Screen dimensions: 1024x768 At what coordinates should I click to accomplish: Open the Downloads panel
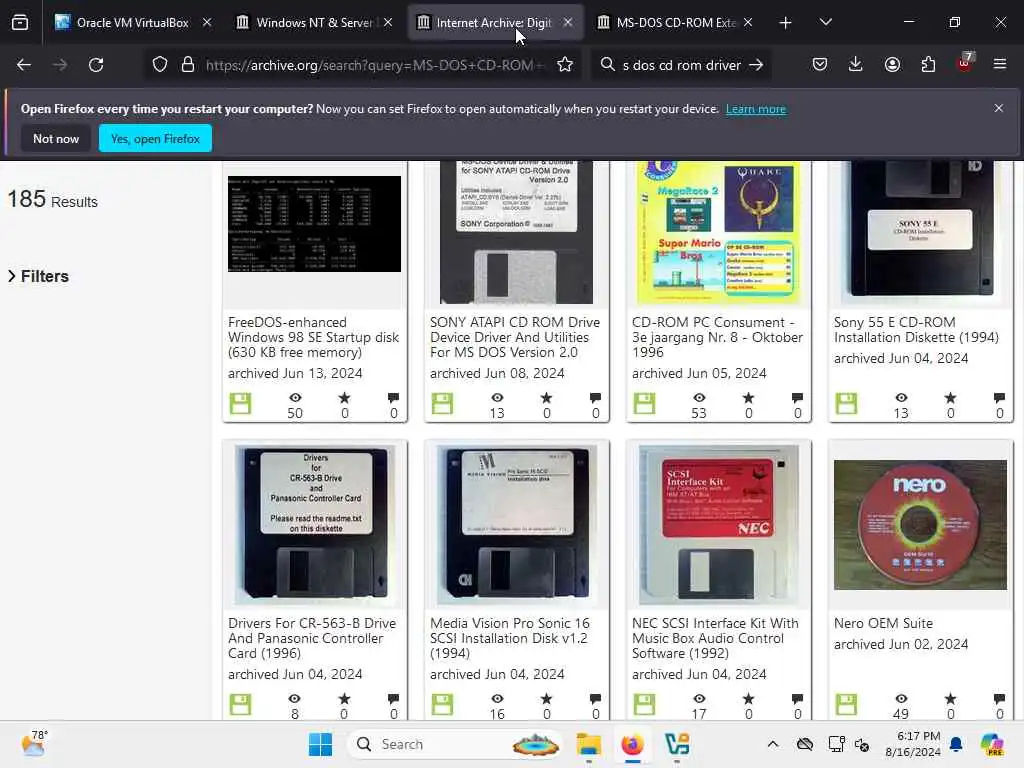click(856, 64)
